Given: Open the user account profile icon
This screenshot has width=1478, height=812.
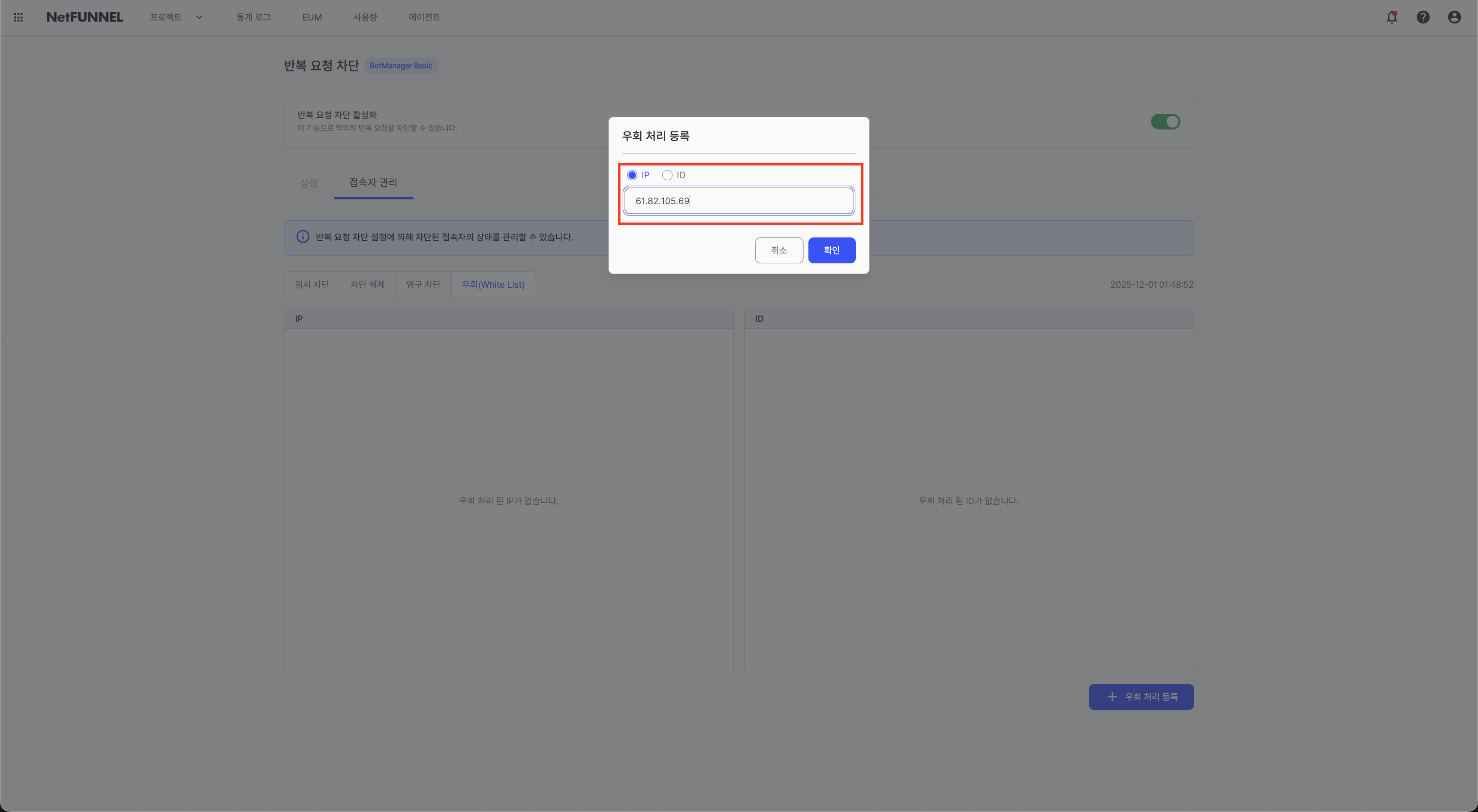Looking at the screenshot, I should [1454, 17].
